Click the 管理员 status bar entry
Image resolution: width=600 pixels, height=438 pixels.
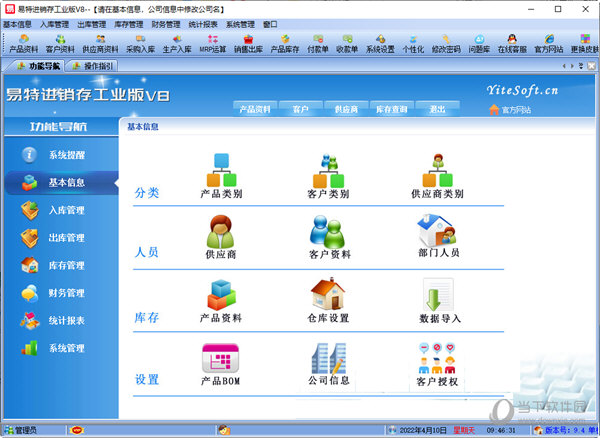point(21,430)
